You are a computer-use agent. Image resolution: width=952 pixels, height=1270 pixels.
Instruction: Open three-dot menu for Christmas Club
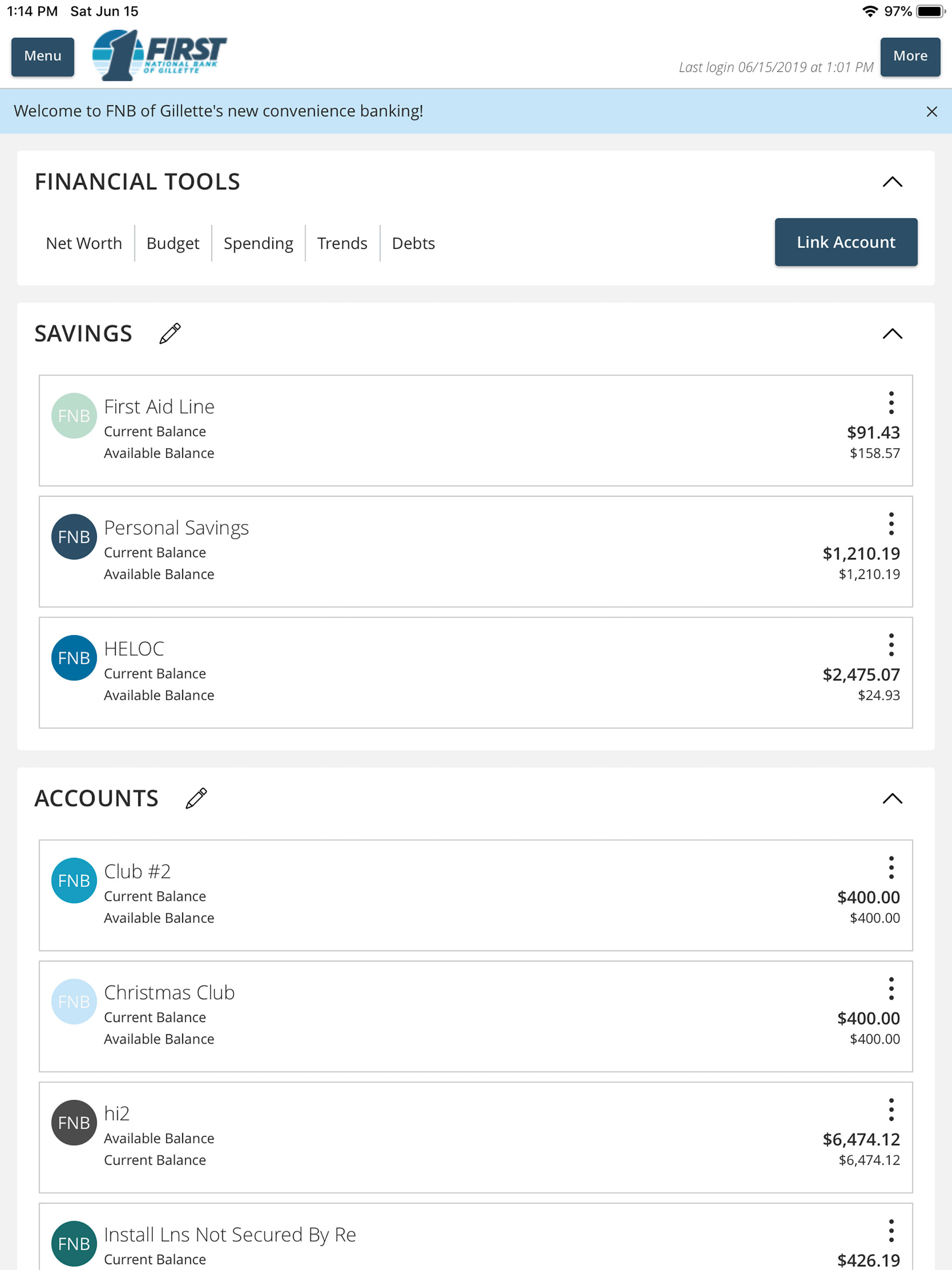tap(891, 989)
